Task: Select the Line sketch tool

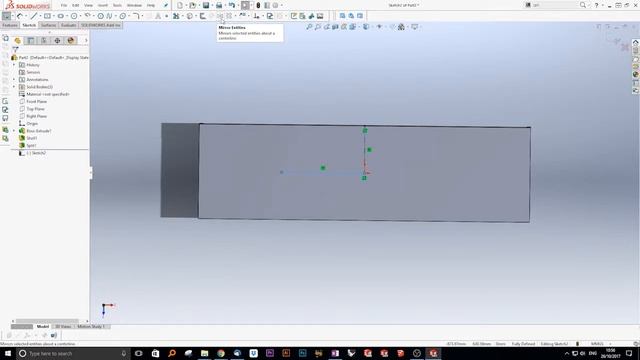Action: [x=34, y=16]
